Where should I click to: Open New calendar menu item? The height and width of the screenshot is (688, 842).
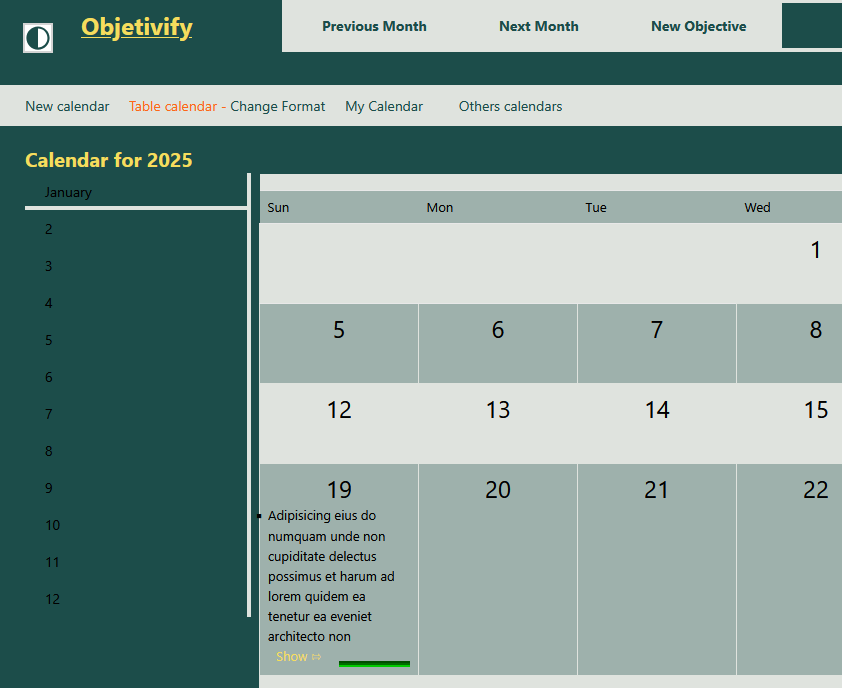pyautogui.click(x=67, y=106)
